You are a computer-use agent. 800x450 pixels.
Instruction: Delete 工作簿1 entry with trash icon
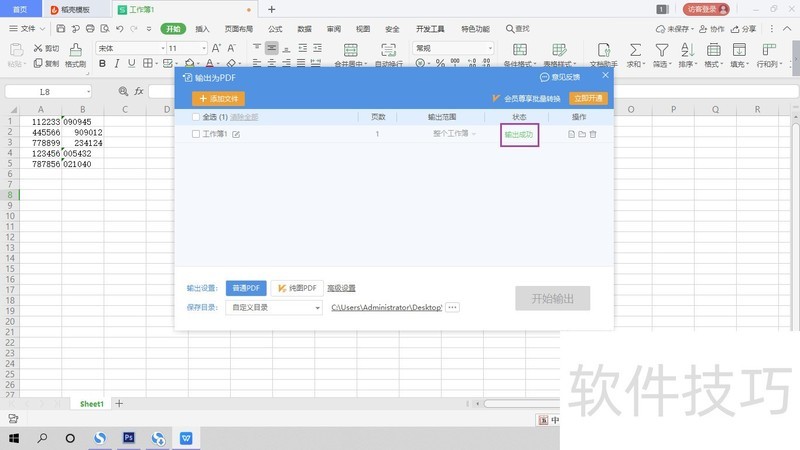(593, 134)
